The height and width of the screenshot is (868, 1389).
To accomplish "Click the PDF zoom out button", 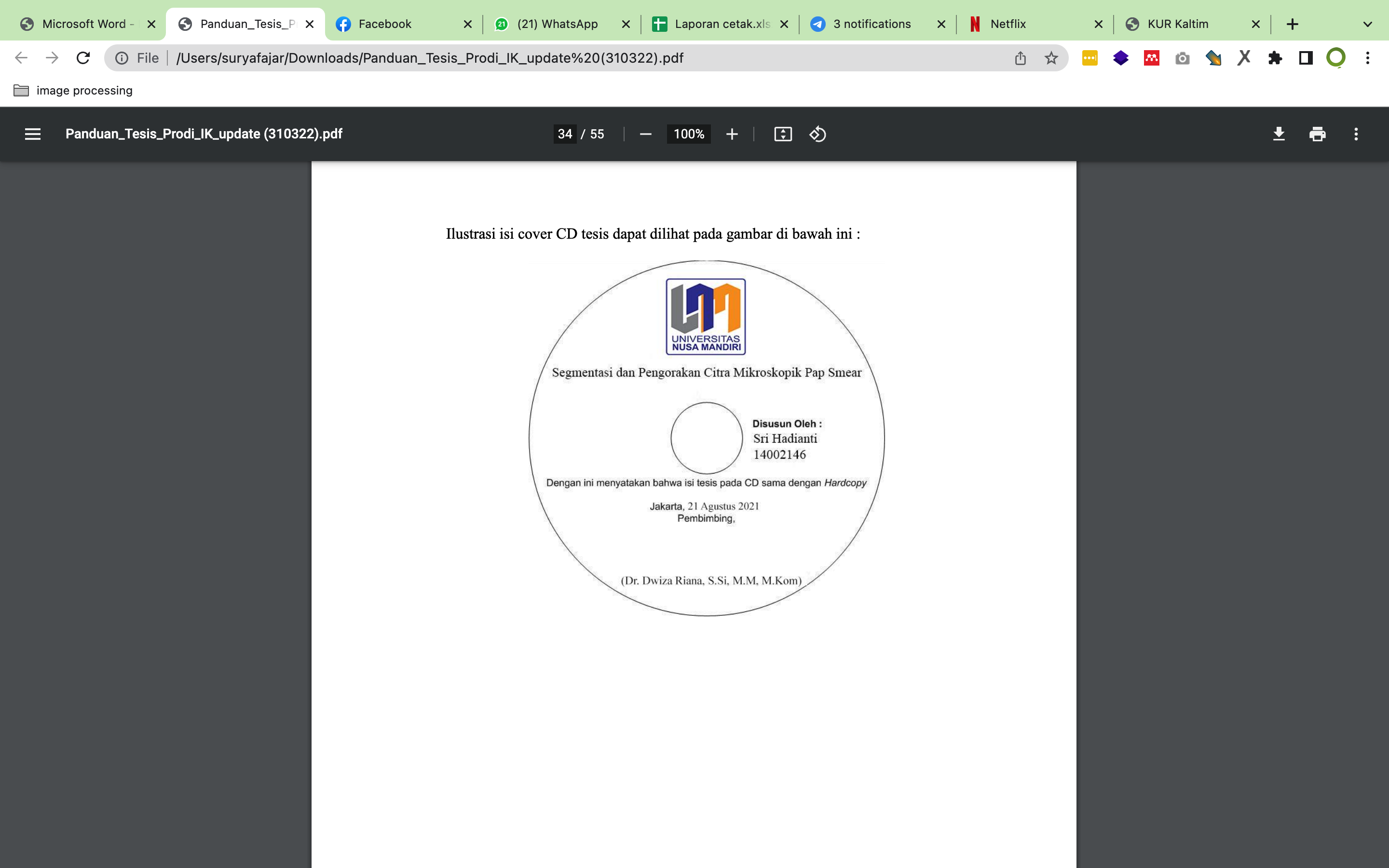I will [645, 134].
